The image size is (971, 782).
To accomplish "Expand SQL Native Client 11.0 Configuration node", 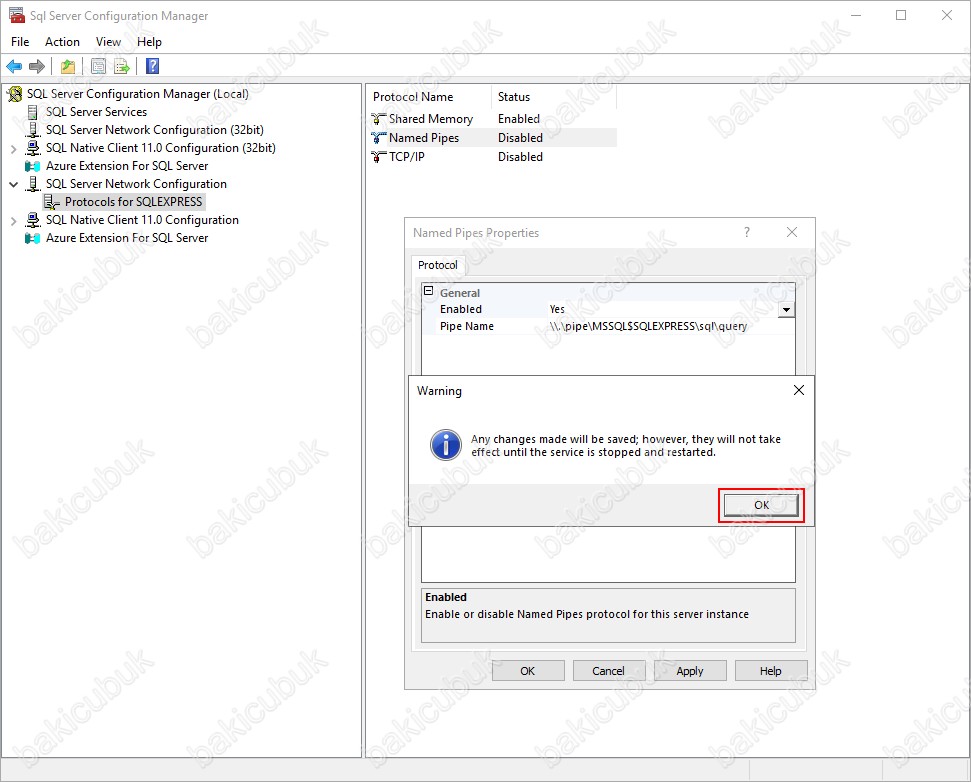I will (14, 220).
